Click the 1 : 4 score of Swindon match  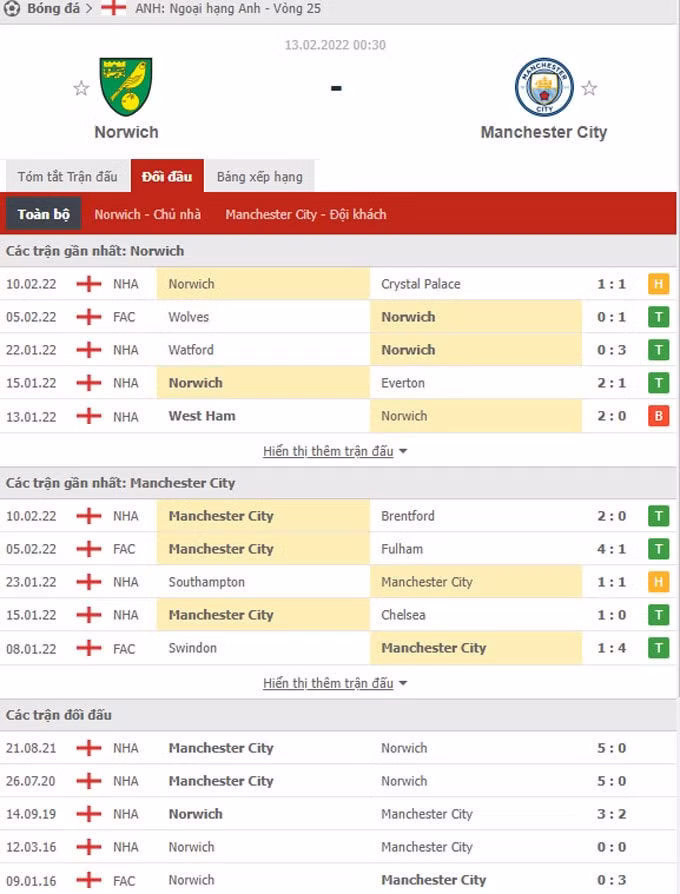(x=612, y=648)
